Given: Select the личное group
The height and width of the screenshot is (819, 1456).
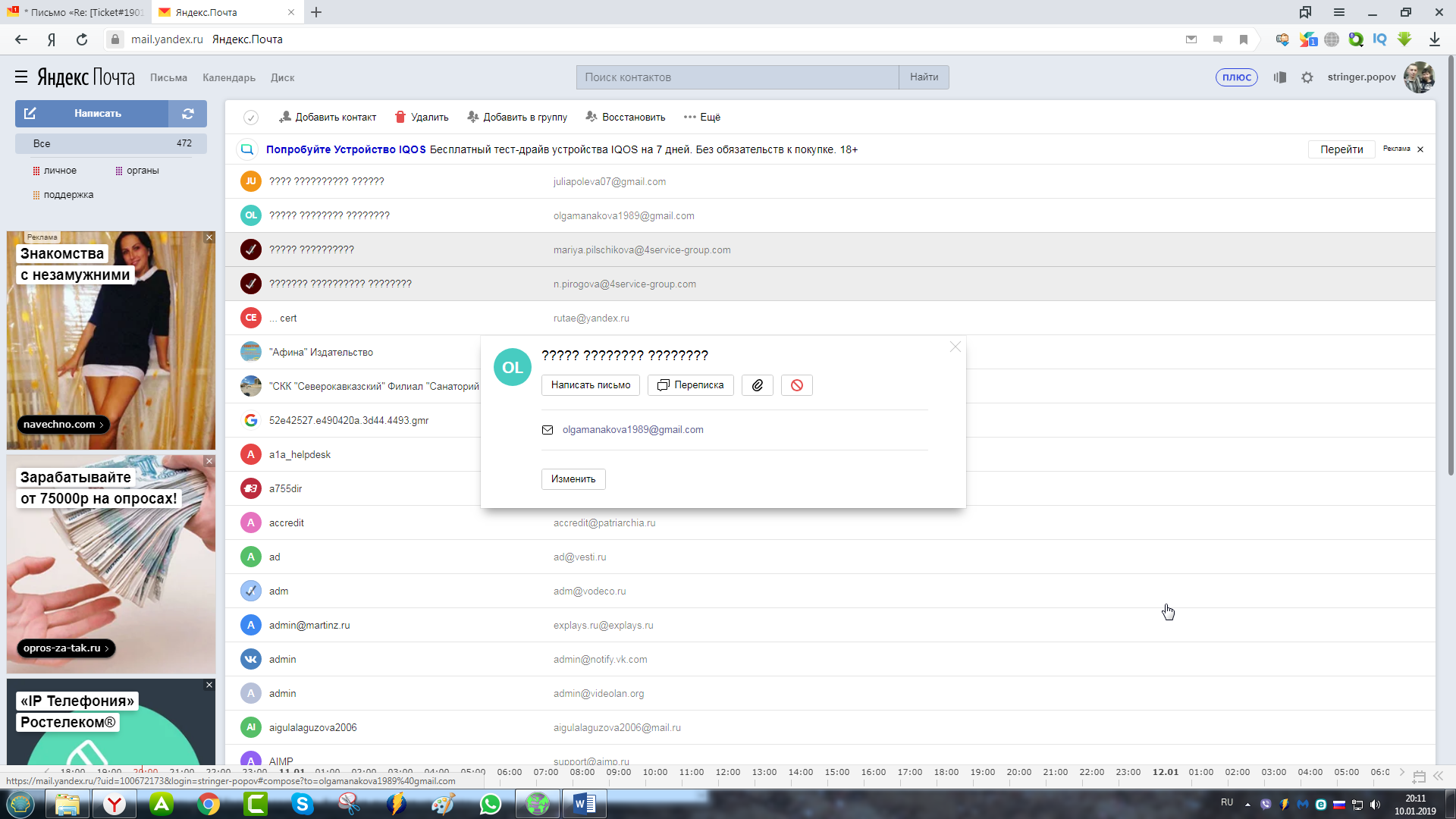Looking at the screenshot, I should (55, 171).
